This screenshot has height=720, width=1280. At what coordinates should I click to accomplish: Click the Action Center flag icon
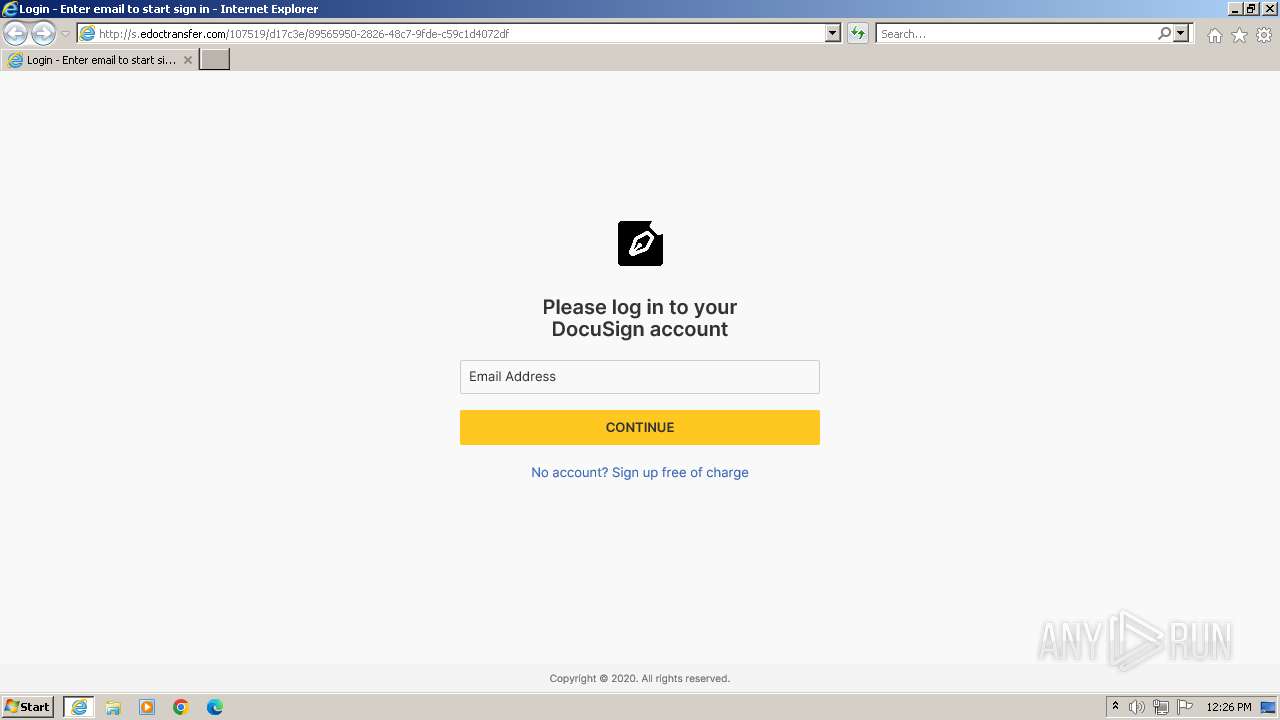(1185, 707)
